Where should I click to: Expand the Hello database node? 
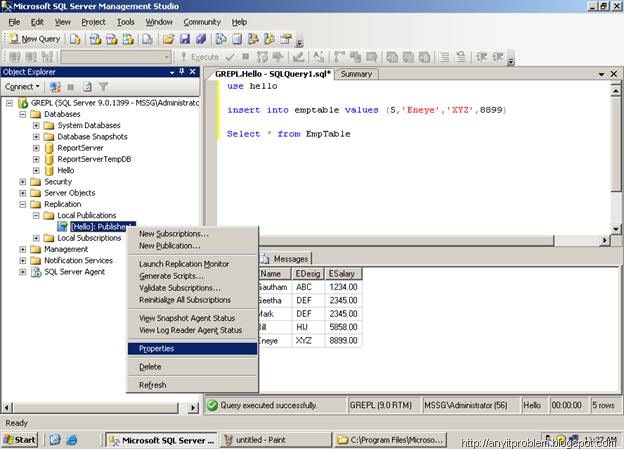click(x=36, y=170)
